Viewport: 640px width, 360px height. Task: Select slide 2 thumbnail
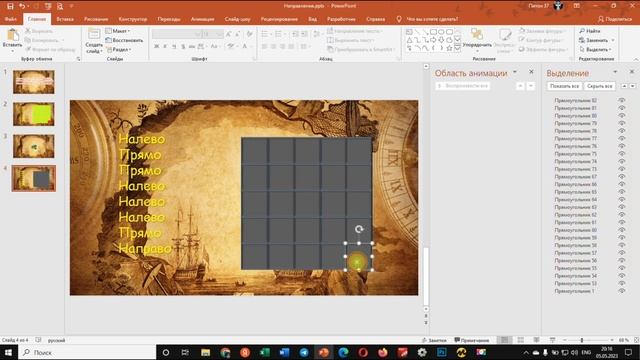click(33, 114)
